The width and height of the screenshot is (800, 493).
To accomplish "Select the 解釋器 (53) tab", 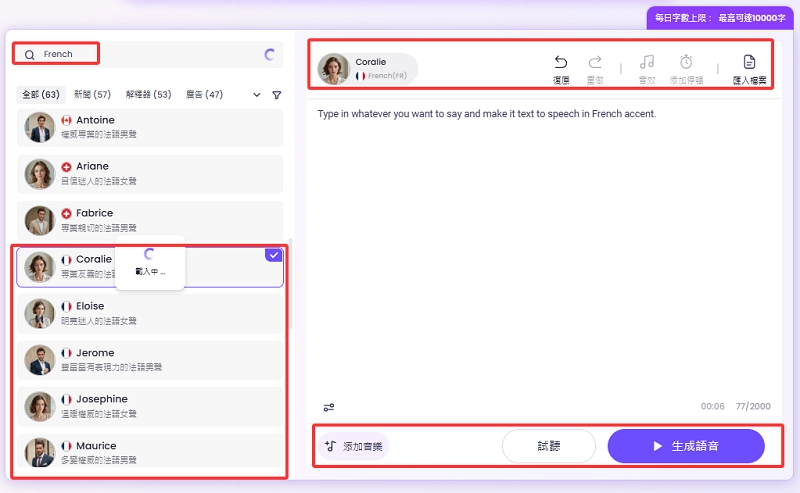I will coord(148,94).
